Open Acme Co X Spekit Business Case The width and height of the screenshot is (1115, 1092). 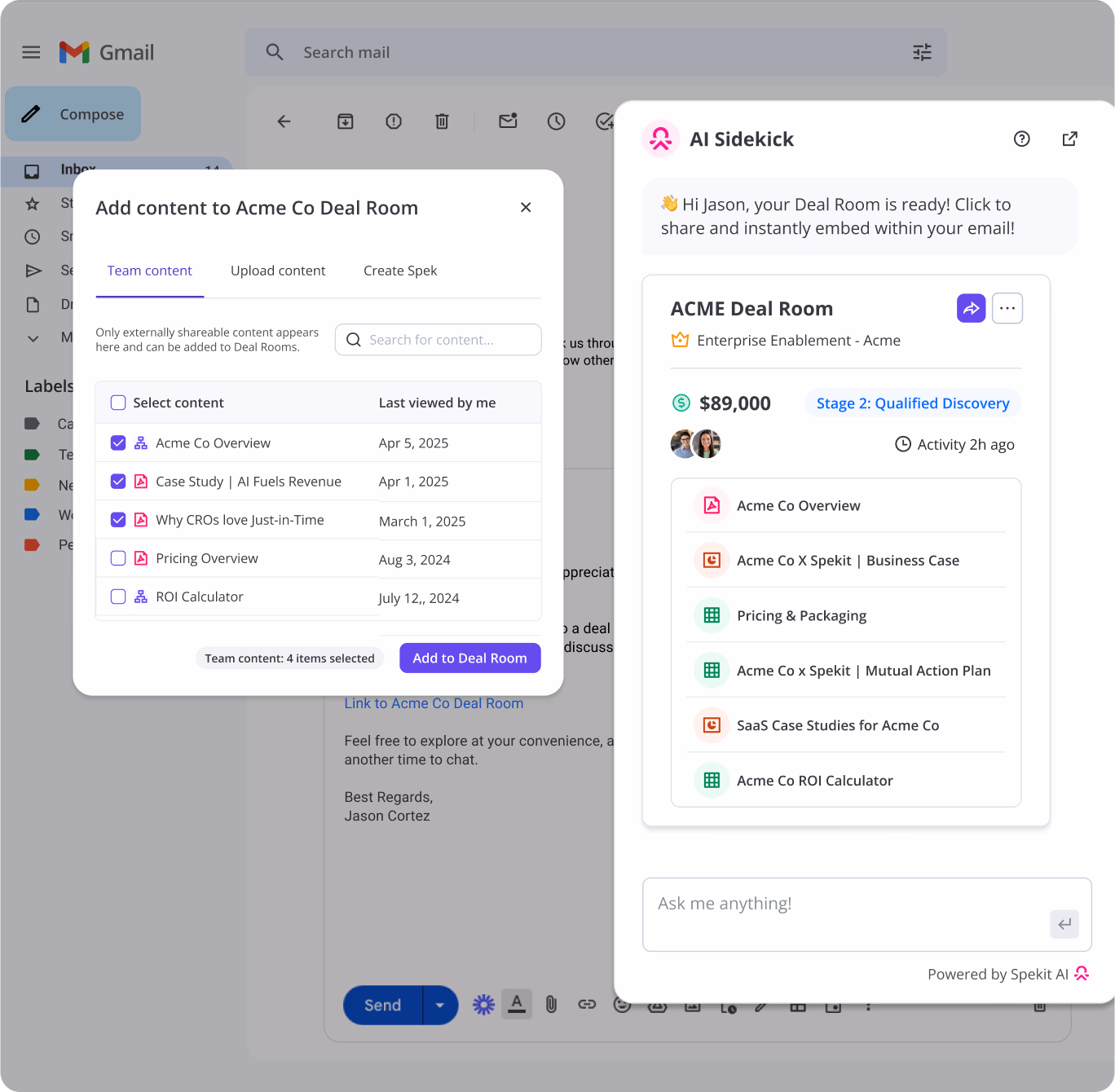click(x=846, y=561)
